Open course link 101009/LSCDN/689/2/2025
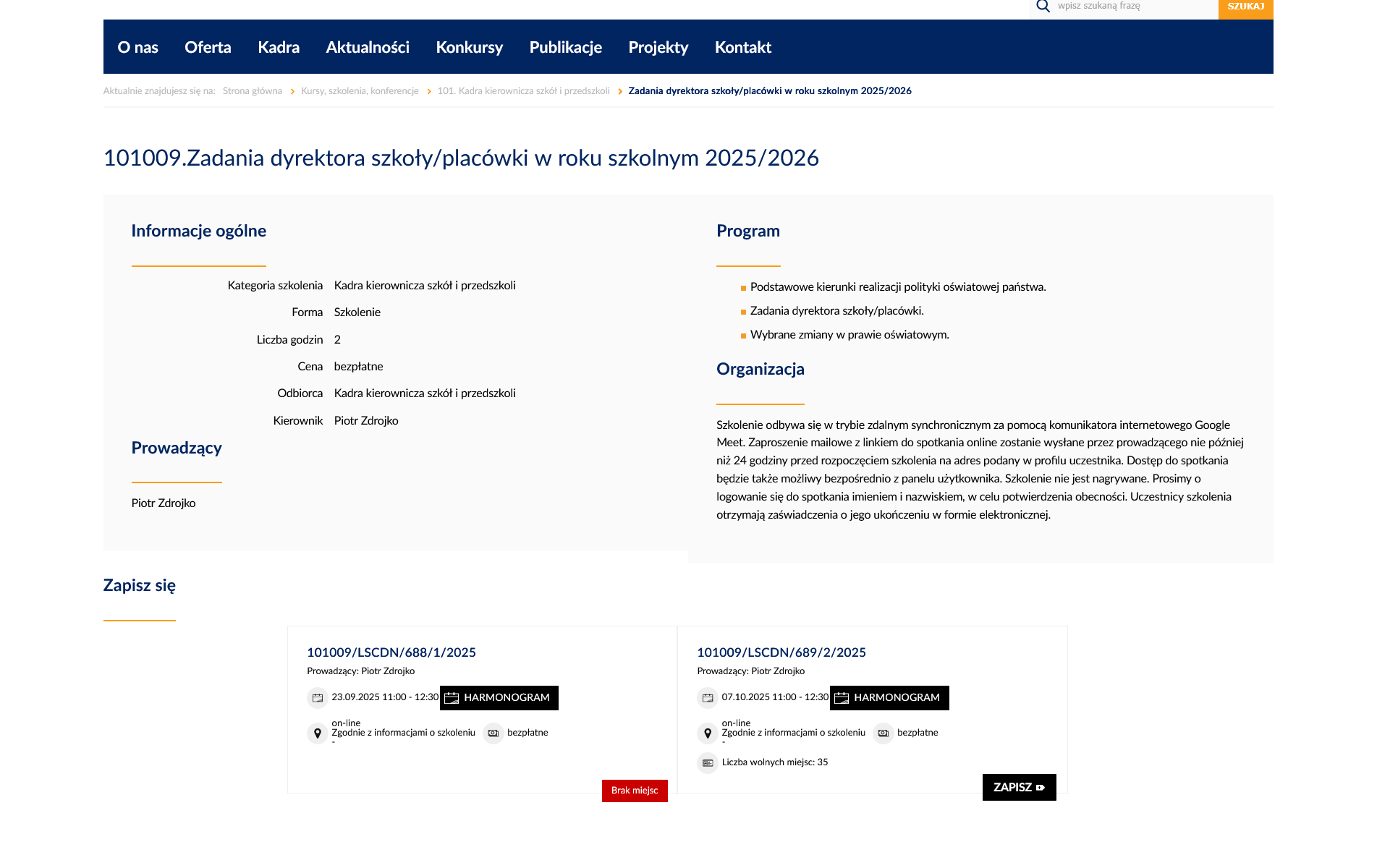The width and height of the screenshot is (1377, 868). (781, 652)
